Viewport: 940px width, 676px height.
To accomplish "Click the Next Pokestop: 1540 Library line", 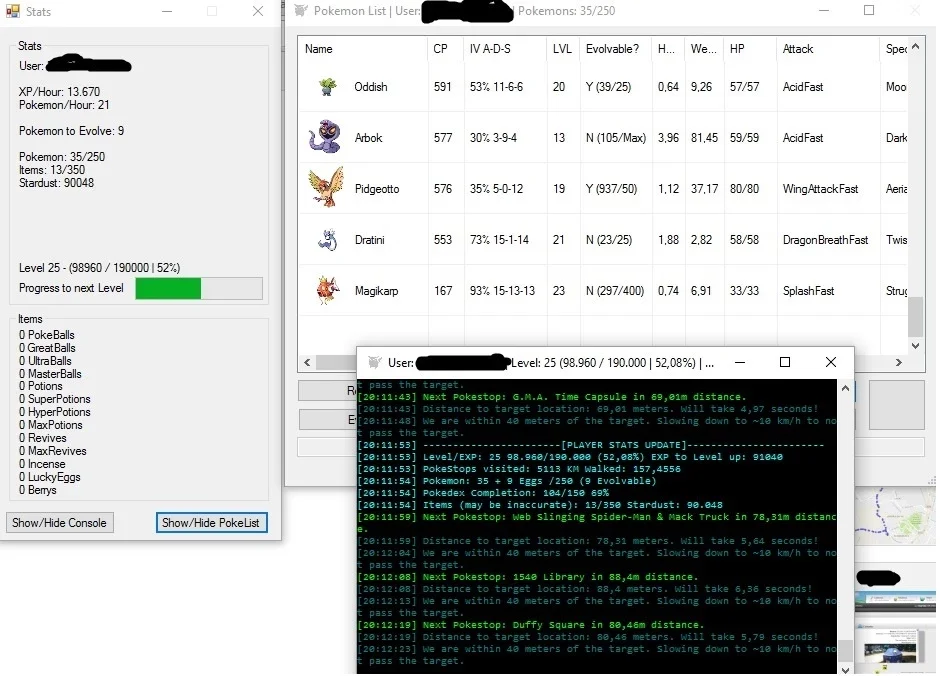I will 528,577.
